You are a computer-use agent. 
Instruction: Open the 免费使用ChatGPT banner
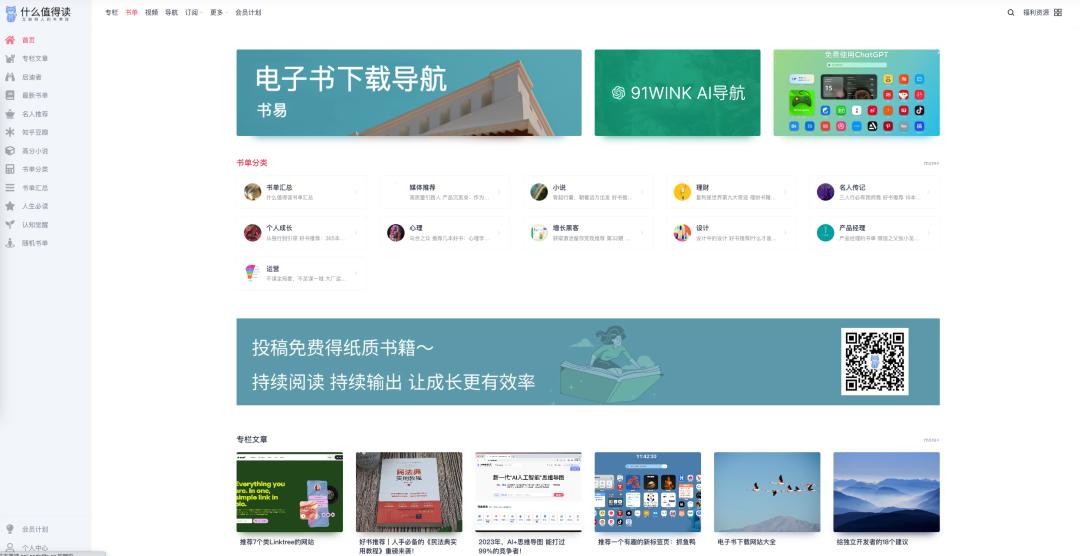[856, 92]
